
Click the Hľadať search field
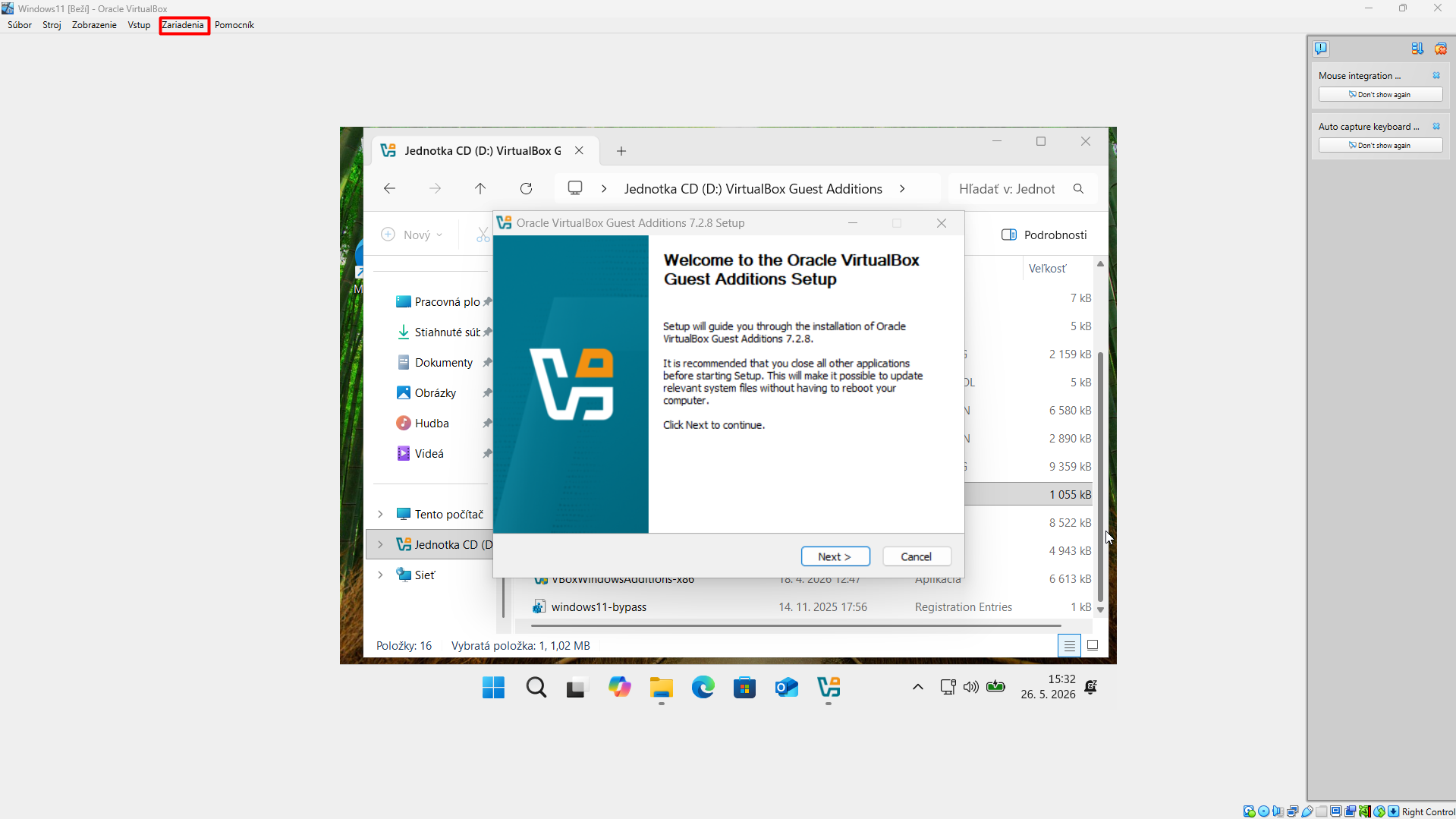[x=1021, y=189]
